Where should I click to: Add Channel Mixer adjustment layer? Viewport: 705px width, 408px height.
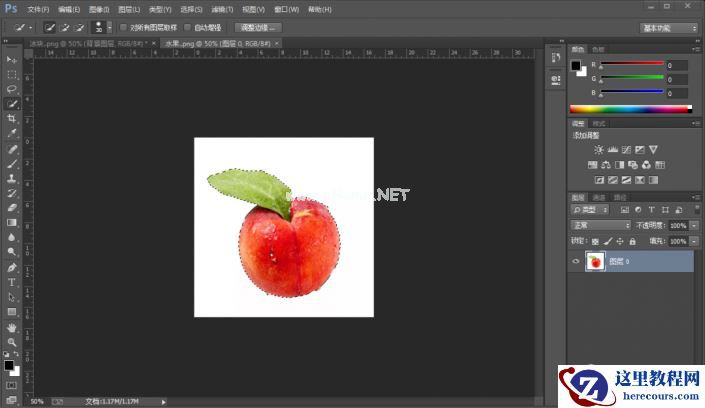[x=647, y=165]
